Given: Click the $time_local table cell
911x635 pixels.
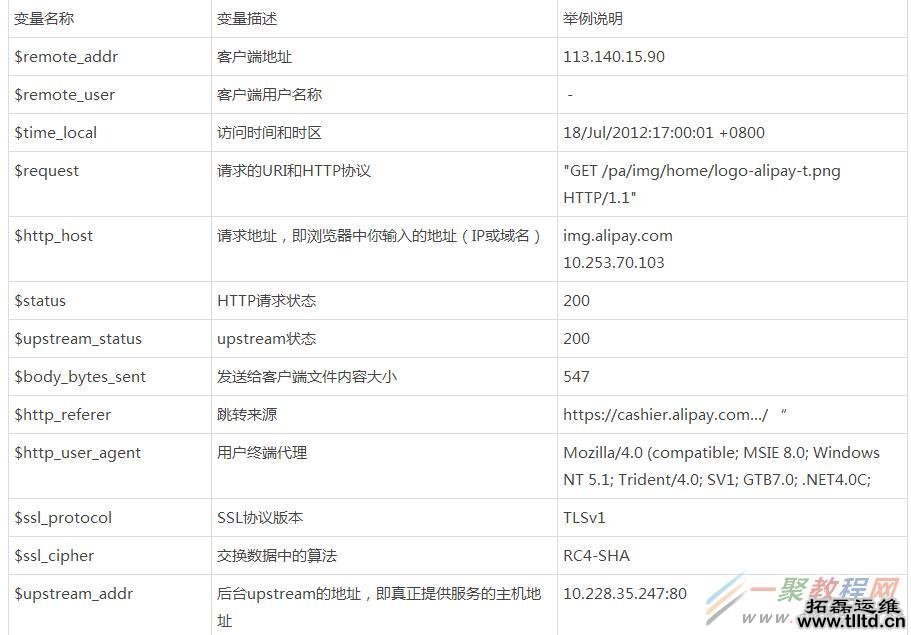Looking at the screenshot, I should (x=56, y=132).
